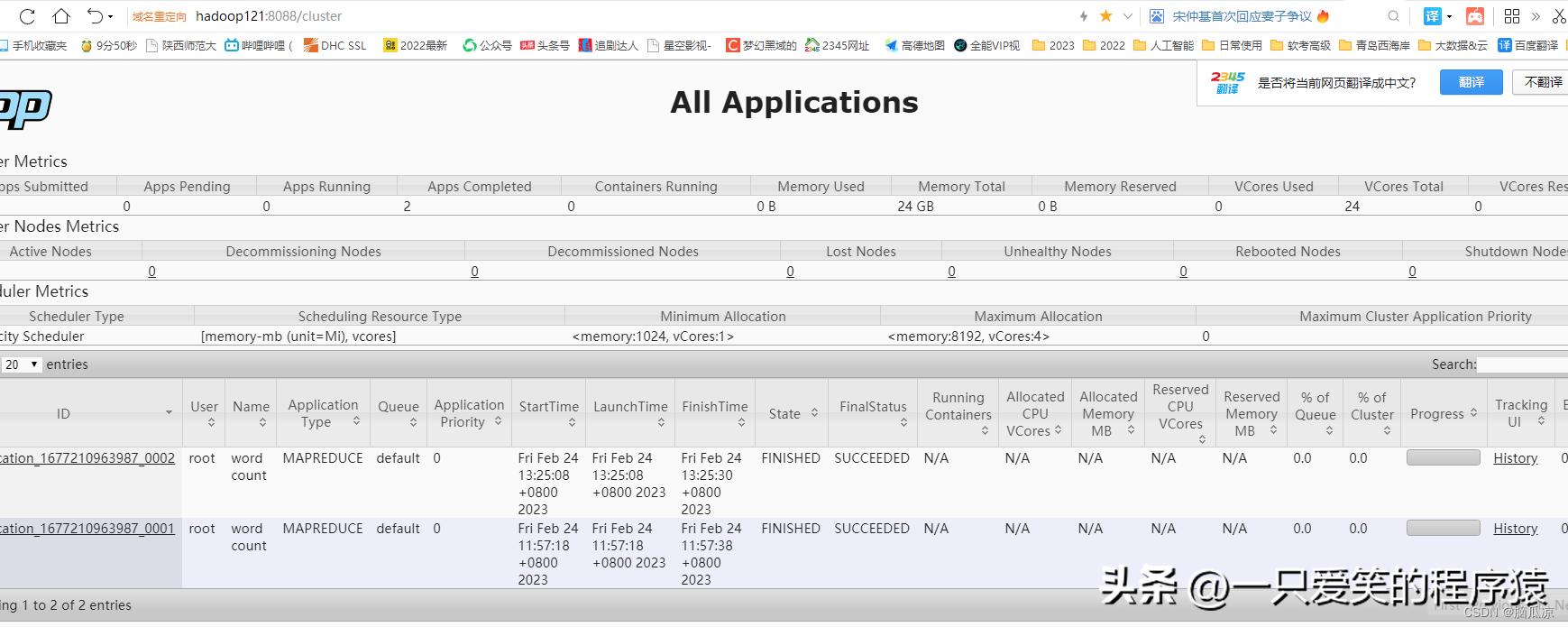Click the undo back-arrow icon in toolbar
Viewport: 1568px width, 627px height.
95,16
